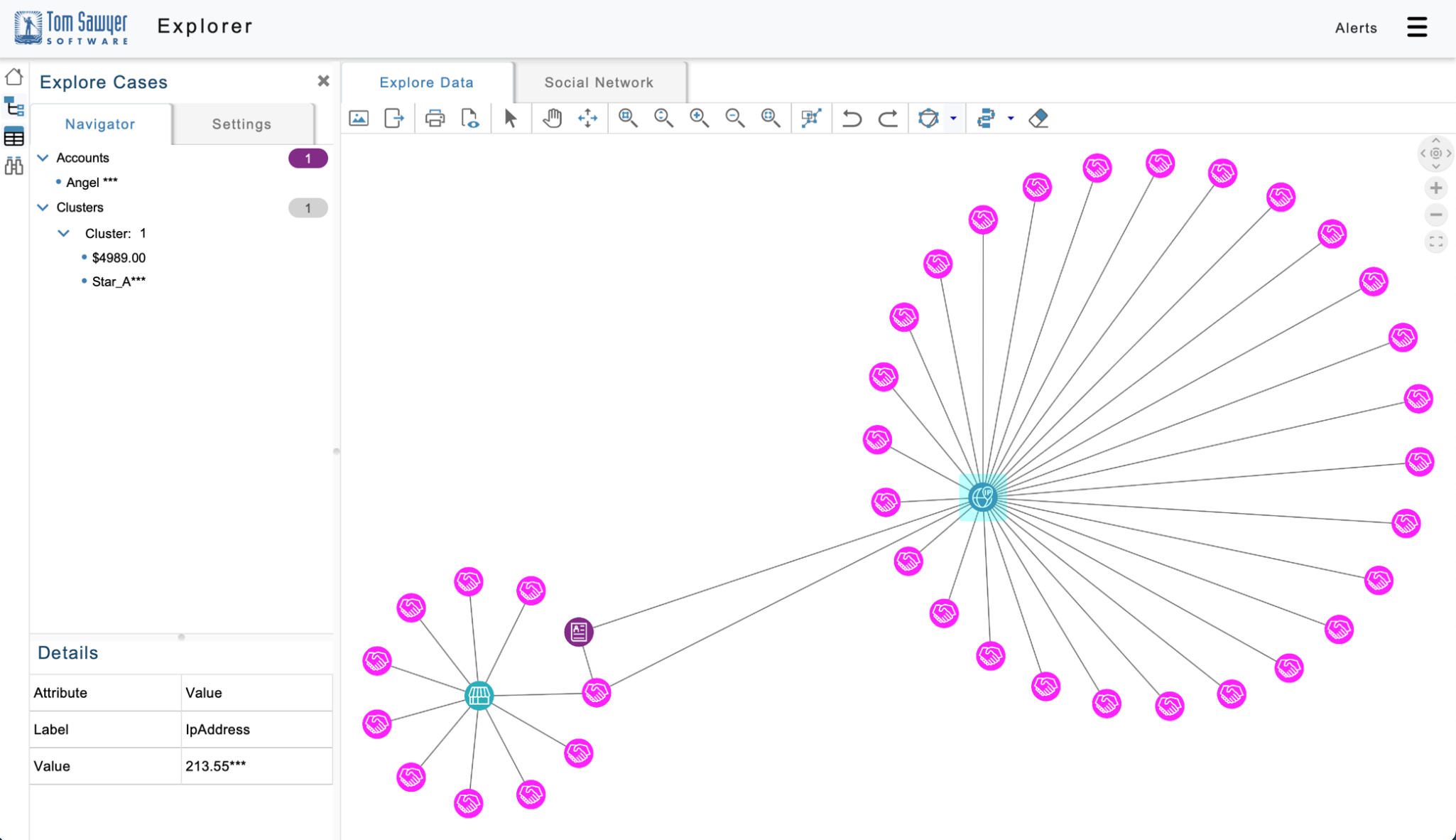This screenshot has width=1456, height=840.
Task: Open the binoculars search sidebar icon
Action: (x=13, y=166)
